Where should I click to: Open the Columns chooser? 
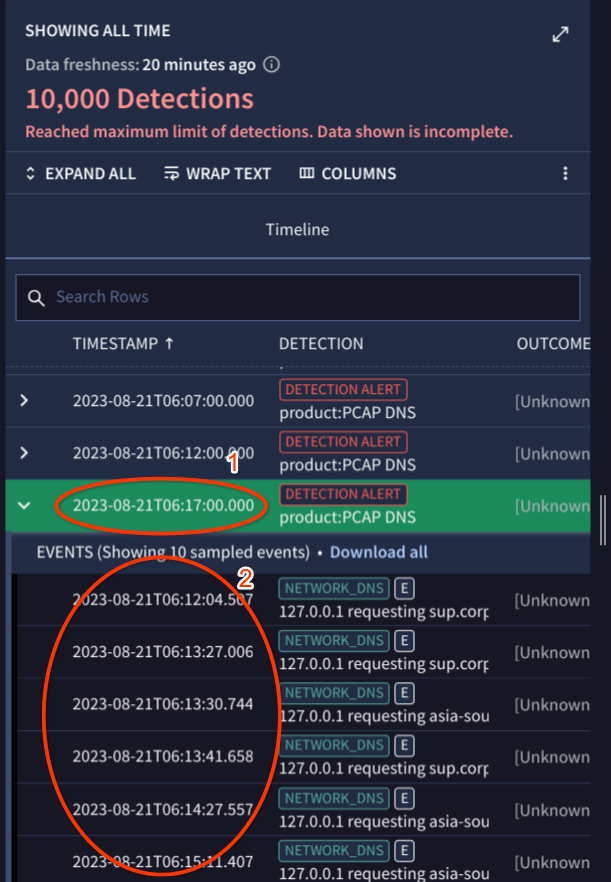pyautogui.click(x=348, y=174)
